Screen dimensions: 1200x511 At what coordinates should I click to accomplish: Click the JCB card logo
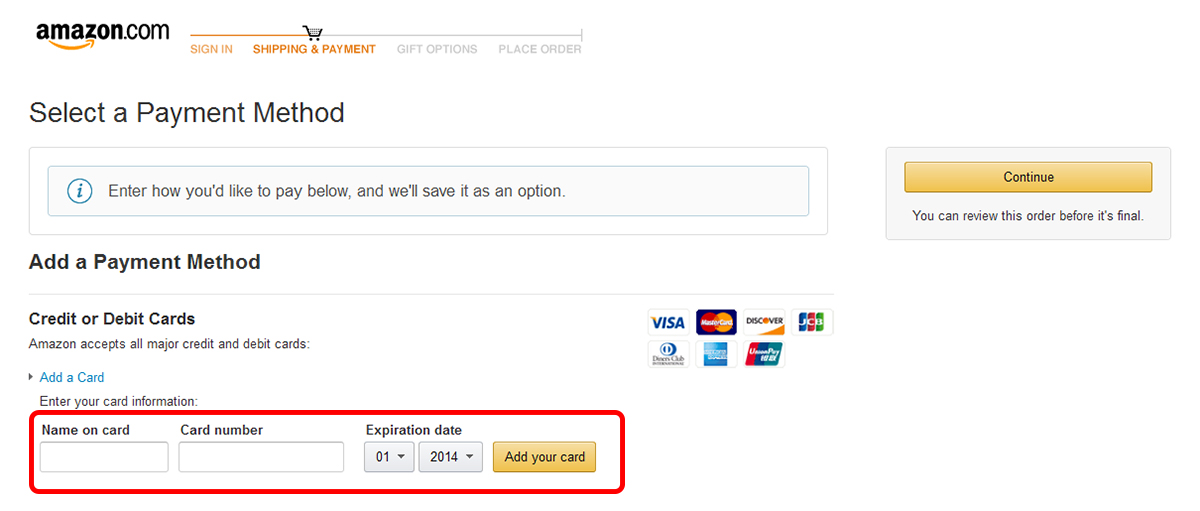click(x=812, y=322)
